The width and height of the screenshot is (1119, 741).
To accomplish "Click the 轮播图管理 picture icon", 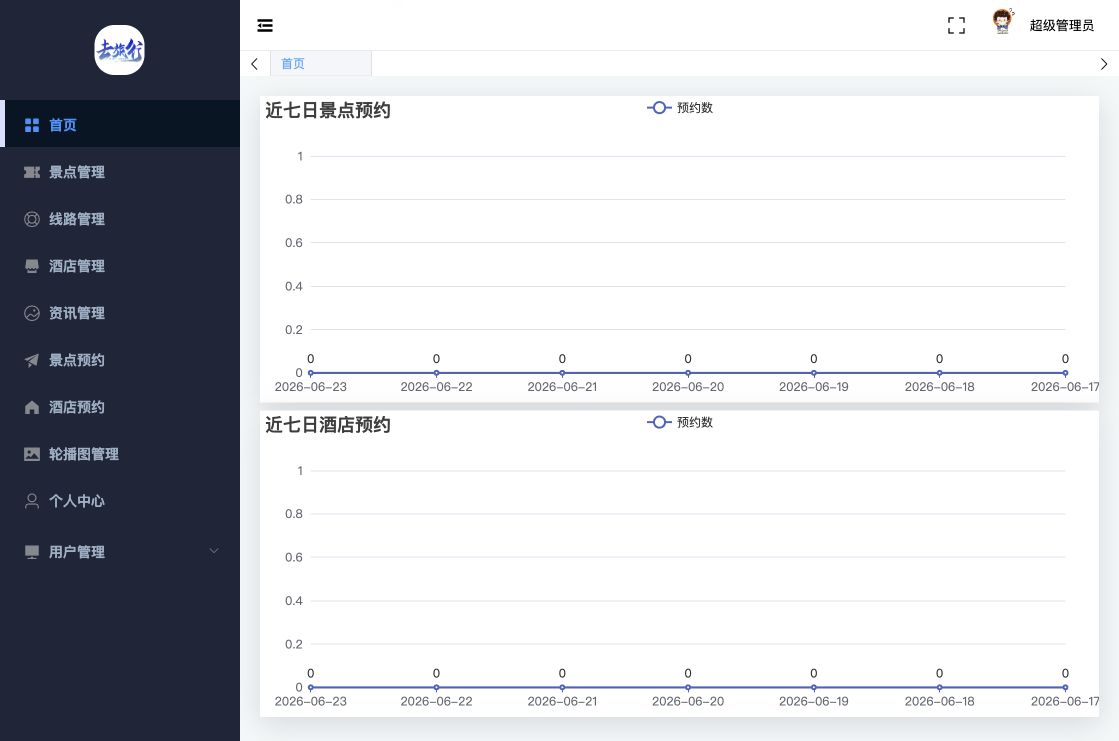I will click(x=32, y=454).
